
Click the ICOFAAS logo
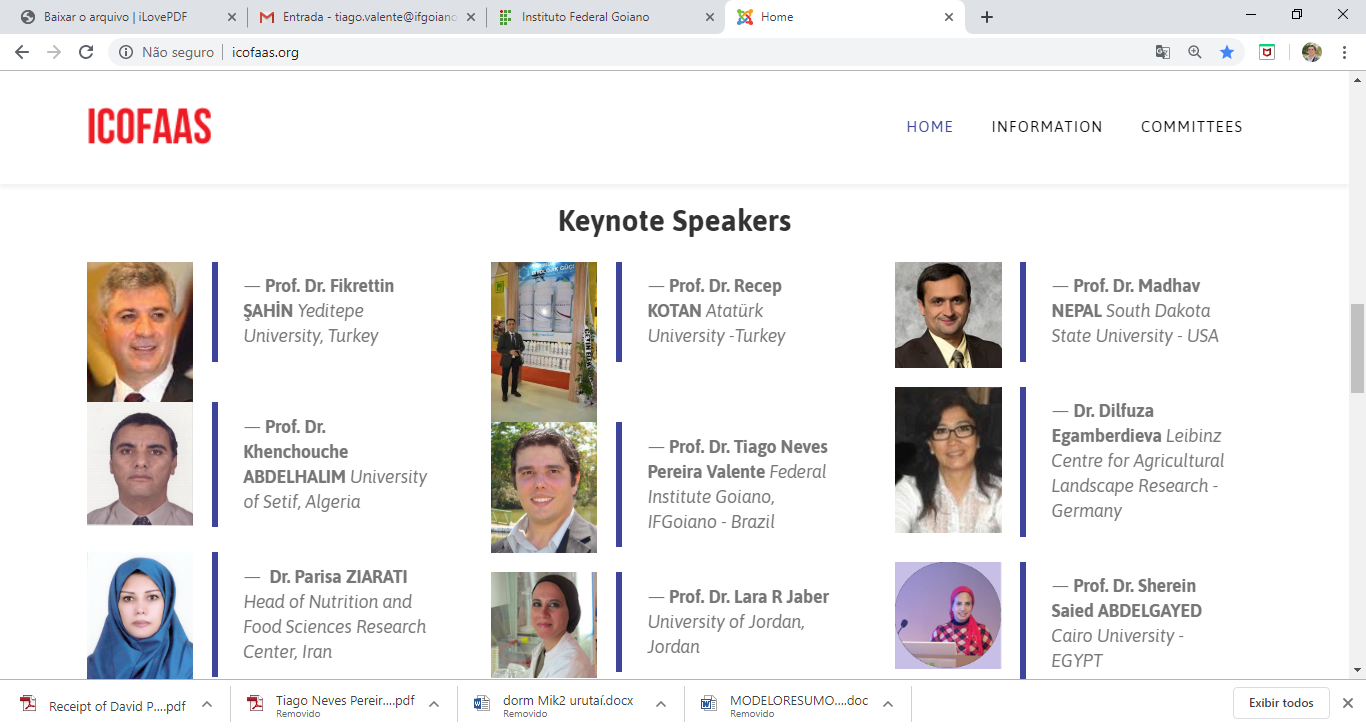coord(150,127)
